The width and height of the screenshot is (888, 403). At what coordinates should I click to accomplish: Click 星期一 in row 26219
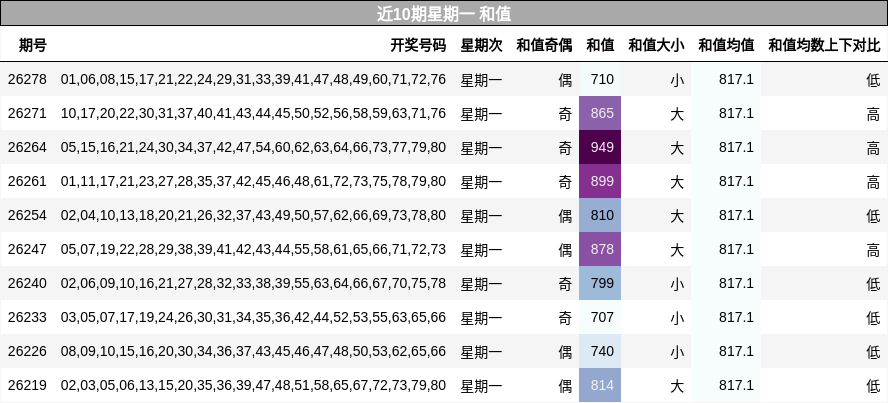coord(481,385)
